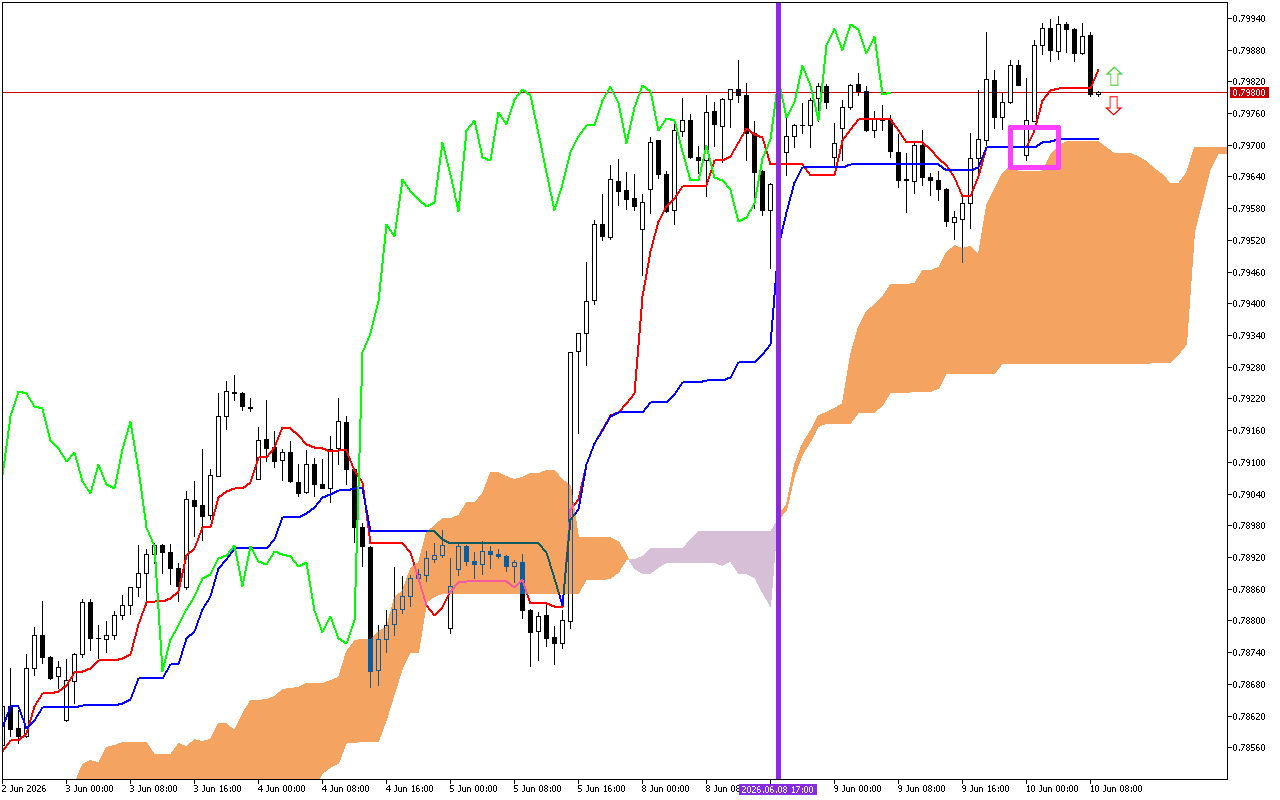
Task: Click the 0.79700 price axis label
Action: pyautogui.click(x=1248, y=145)
